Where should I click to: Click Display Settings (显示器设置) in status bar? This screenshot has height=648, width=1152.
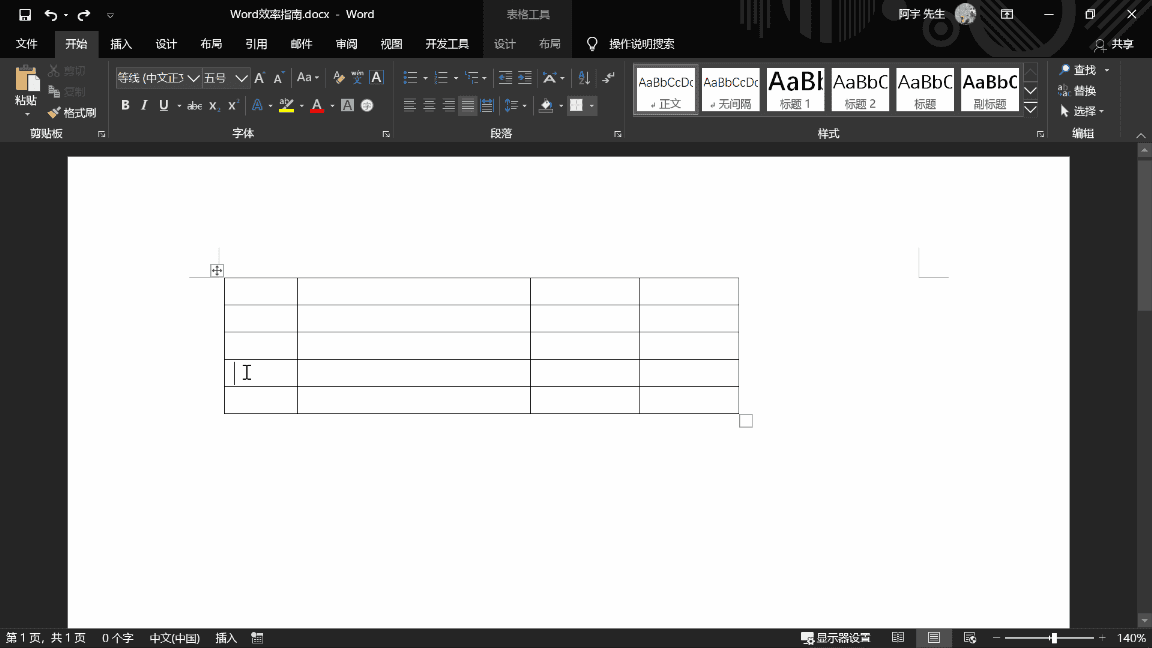tap(835, 638)
